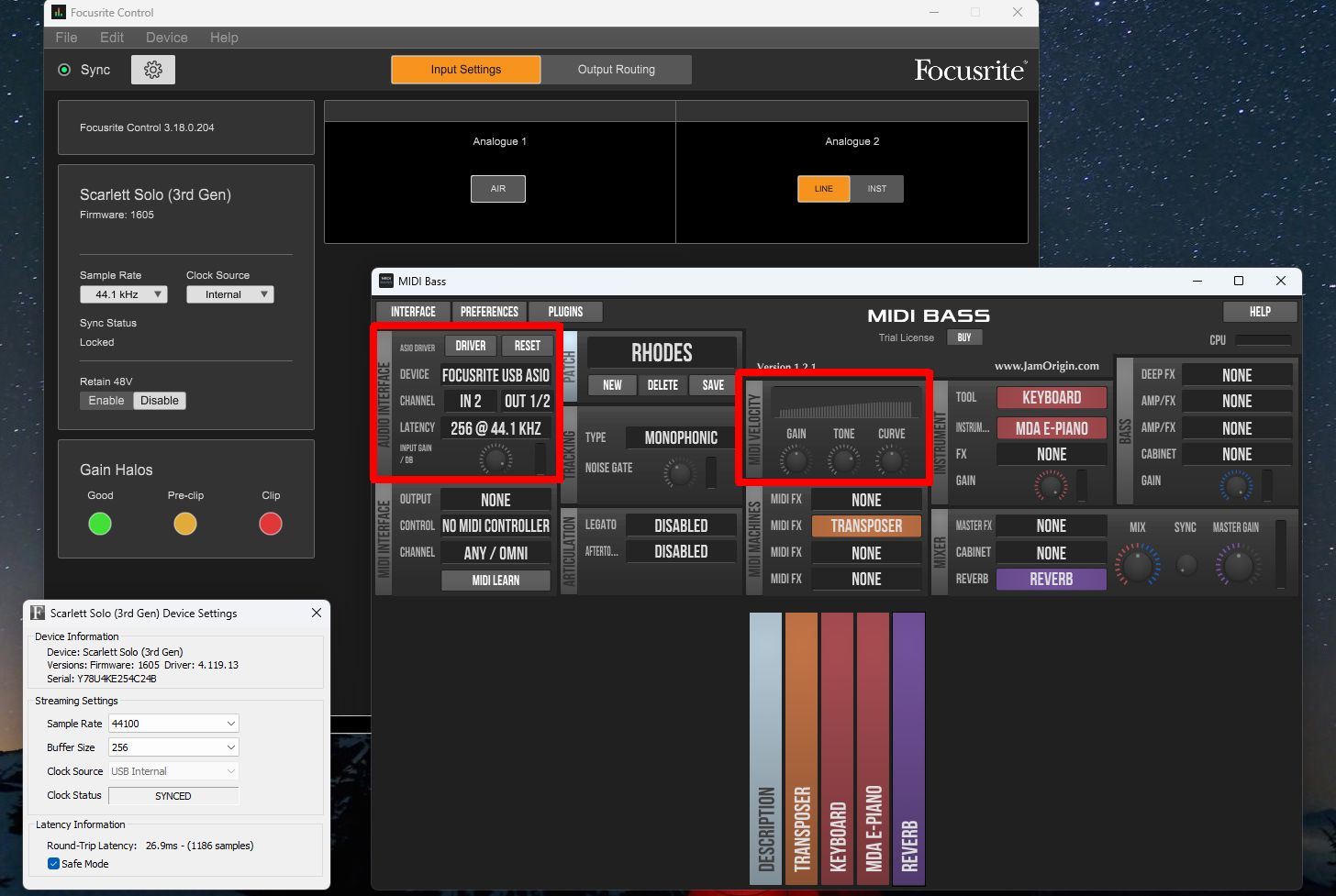Open the MDA E-PIANO instrument selector
Screen dimensions: 1336x896
(x=1052, y=428)
